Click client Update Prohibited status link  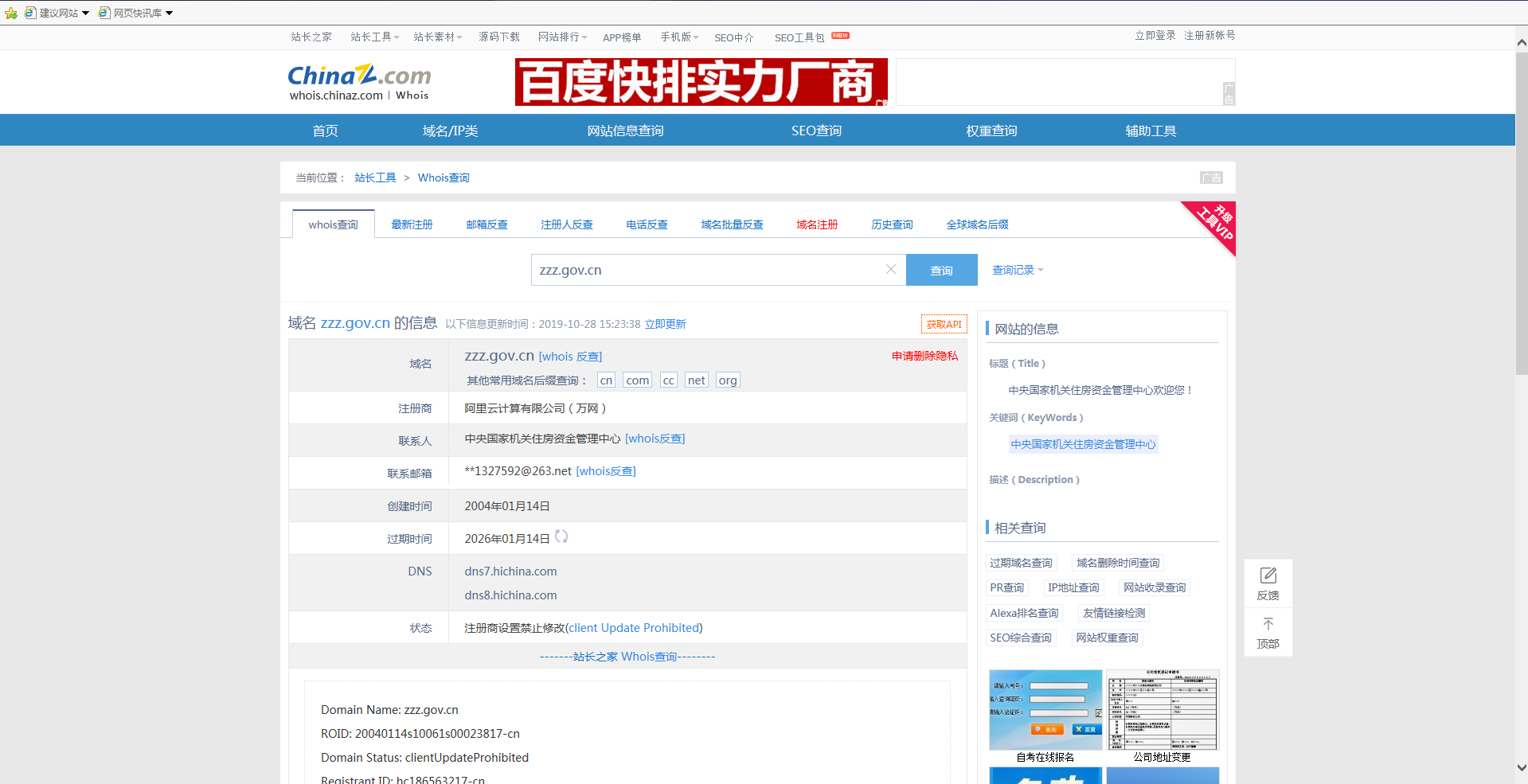pyautogui.click(x=634, y=628)
